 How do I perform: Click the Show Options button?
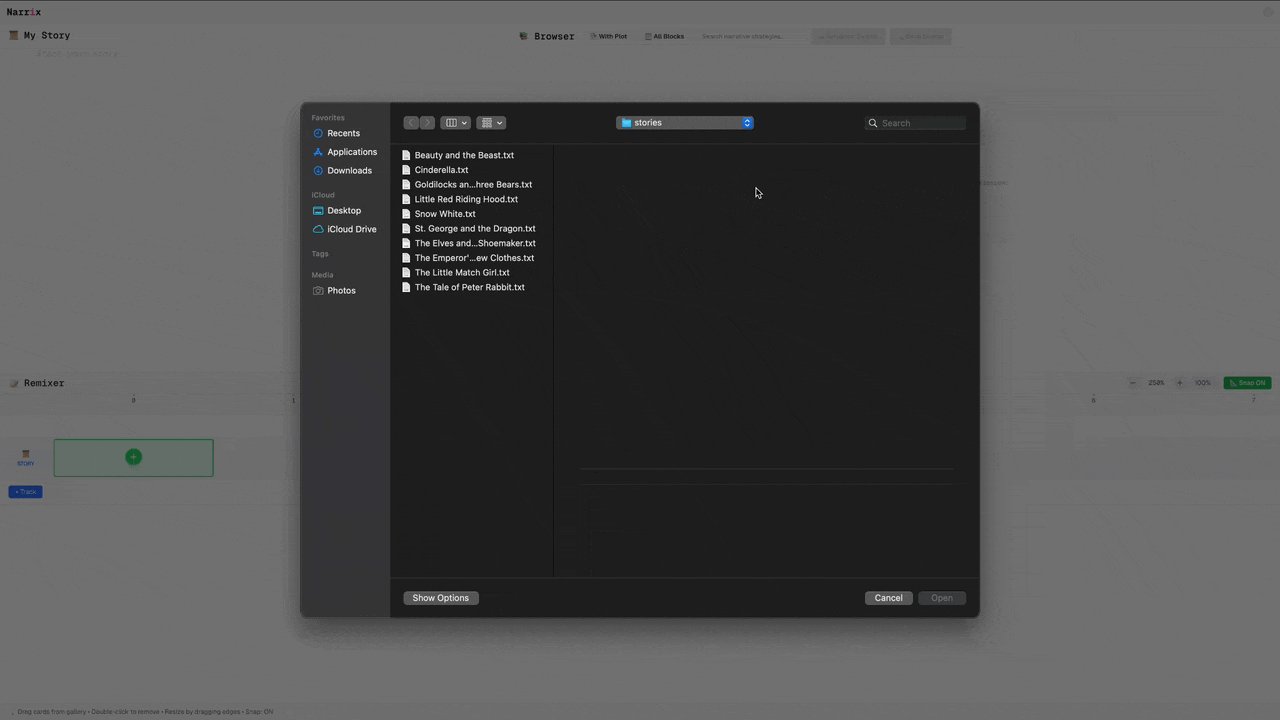click(441, 598)
